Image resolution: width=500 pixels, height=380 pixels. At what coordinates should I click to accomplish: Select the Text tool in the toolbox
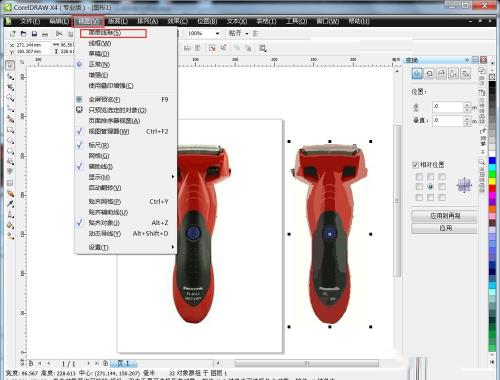[10, 172]
